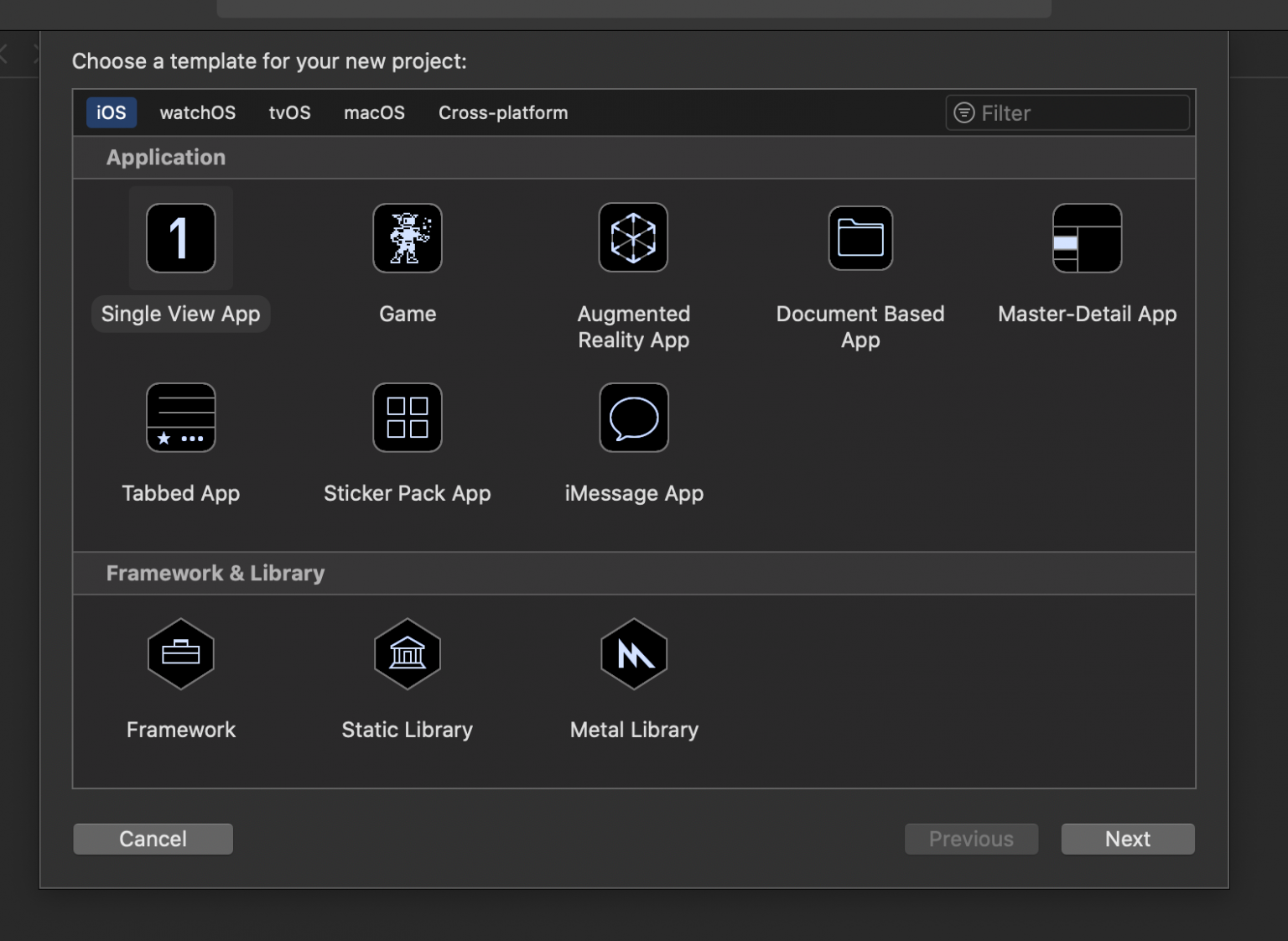Select the Master-Detail App template icon
This screenshot has height=941, width=1288.
pyautogui.click(x=1087, y=238)
